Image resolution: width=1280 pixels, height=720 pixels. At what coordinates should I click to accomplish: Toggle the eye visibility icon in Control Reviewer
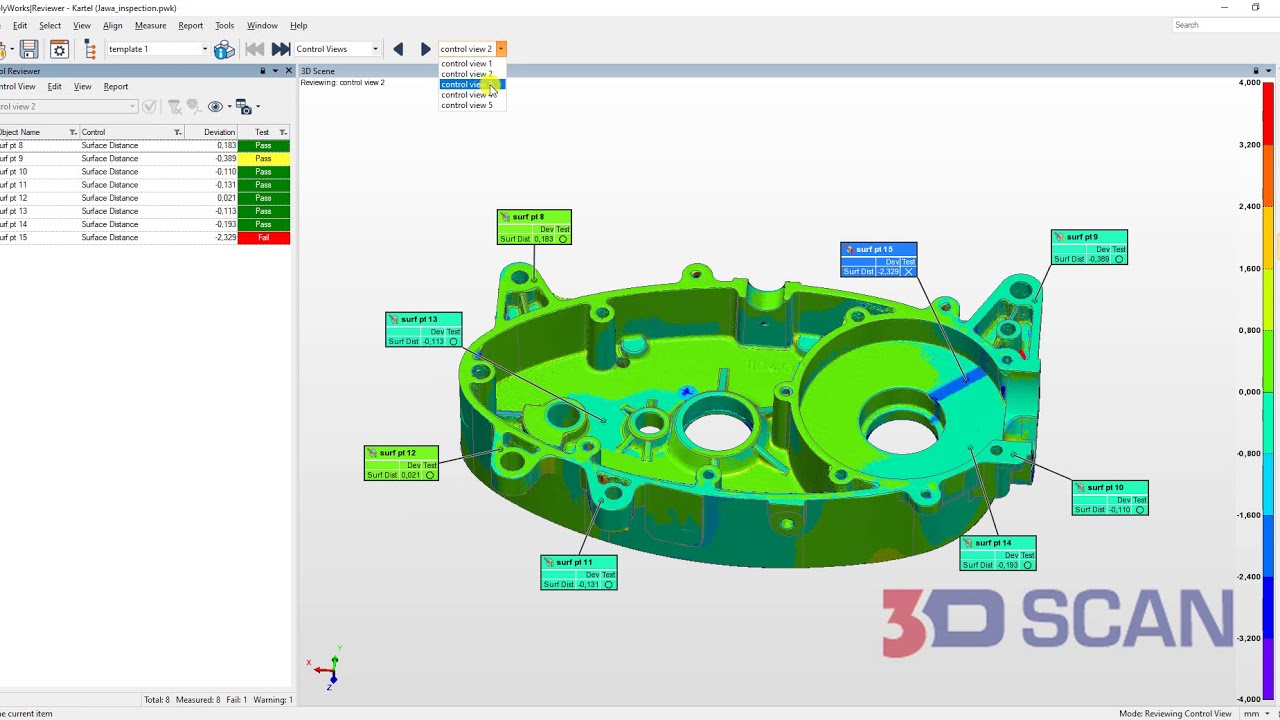[214, 107]
